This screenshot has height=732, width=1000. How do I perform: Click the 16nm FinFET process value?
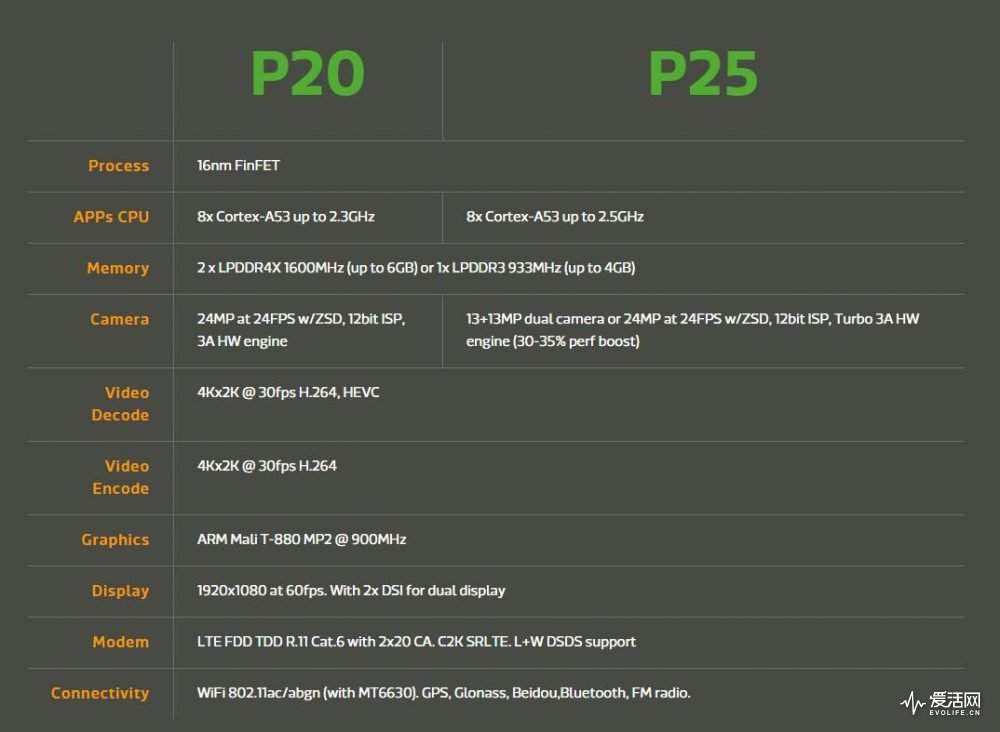pos(238,166)
